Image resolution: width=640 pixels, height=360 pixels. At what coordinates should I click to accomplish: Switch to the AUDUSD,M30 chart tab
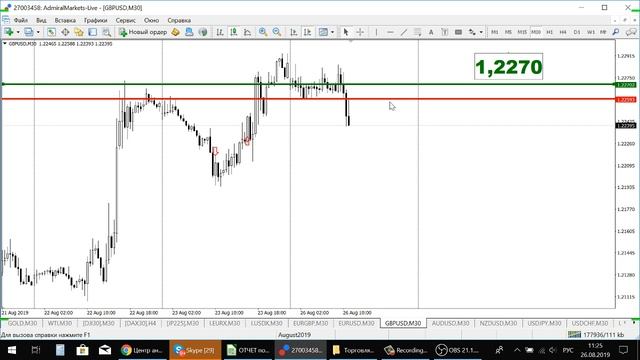tap(451, 323)
